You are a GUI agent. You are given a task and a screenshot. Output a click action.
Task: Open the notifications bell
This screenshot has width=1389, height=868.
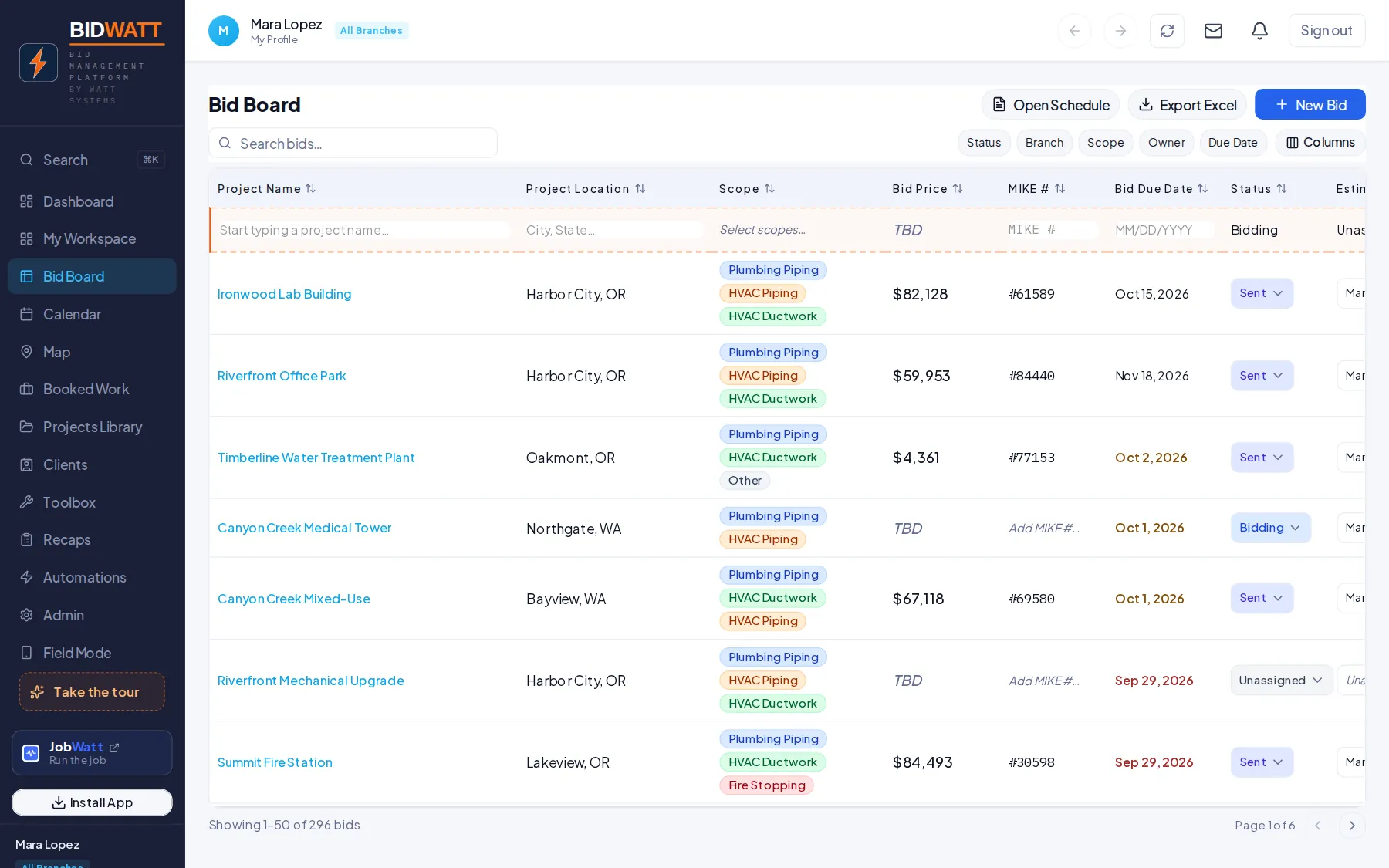[x=1259, y=31]
